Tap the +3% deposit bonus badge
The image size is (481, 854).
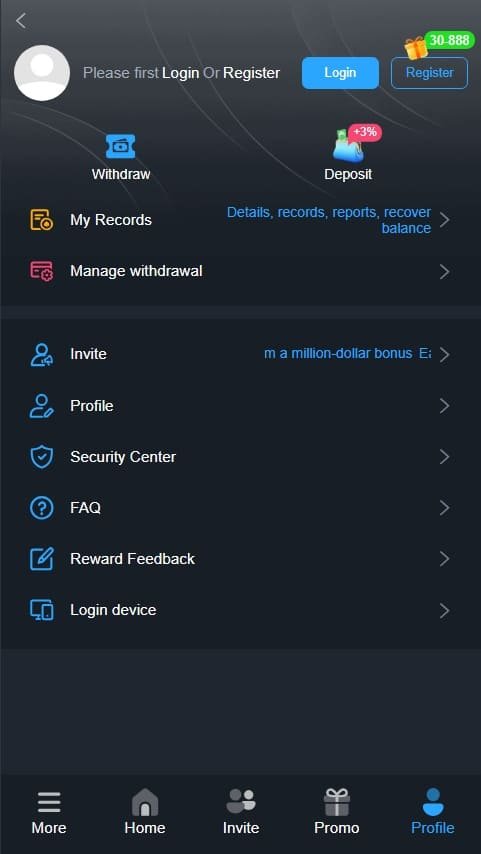[x=365, y=132]
